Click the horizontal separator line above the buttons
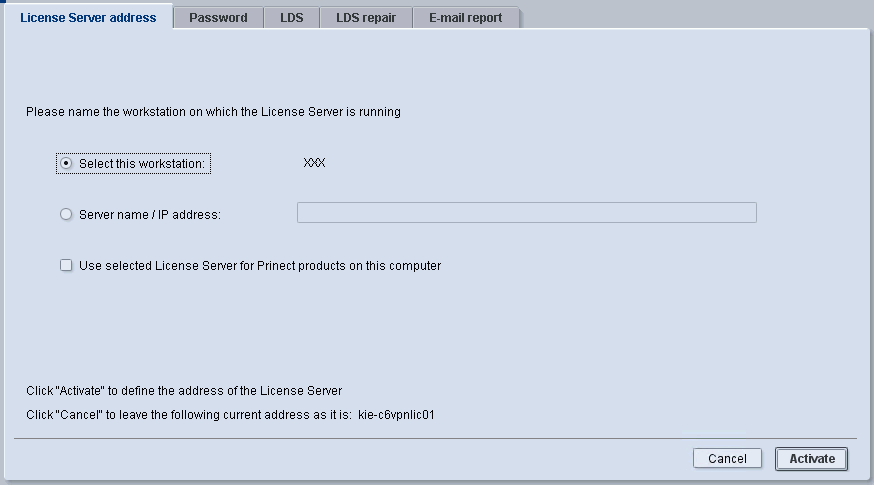Viewport: 874px width, 485px height. point(436,438)
